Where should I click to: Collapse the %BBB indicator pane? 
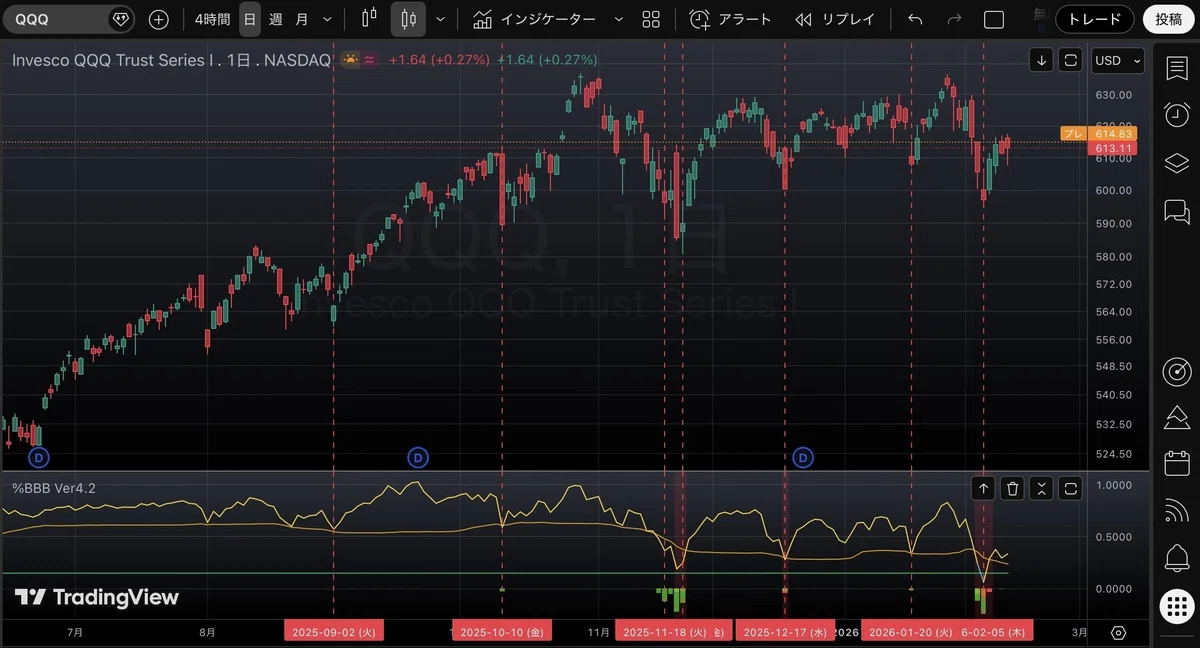click(1042, 488)
